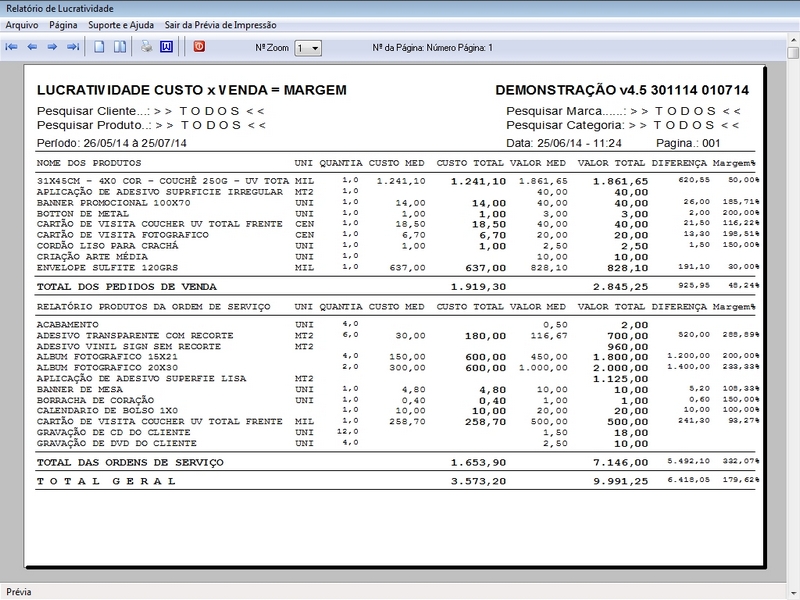The width and height of the screenshot is (800, 600).
Task: Click the red exit preview icon
Action: 198,47
